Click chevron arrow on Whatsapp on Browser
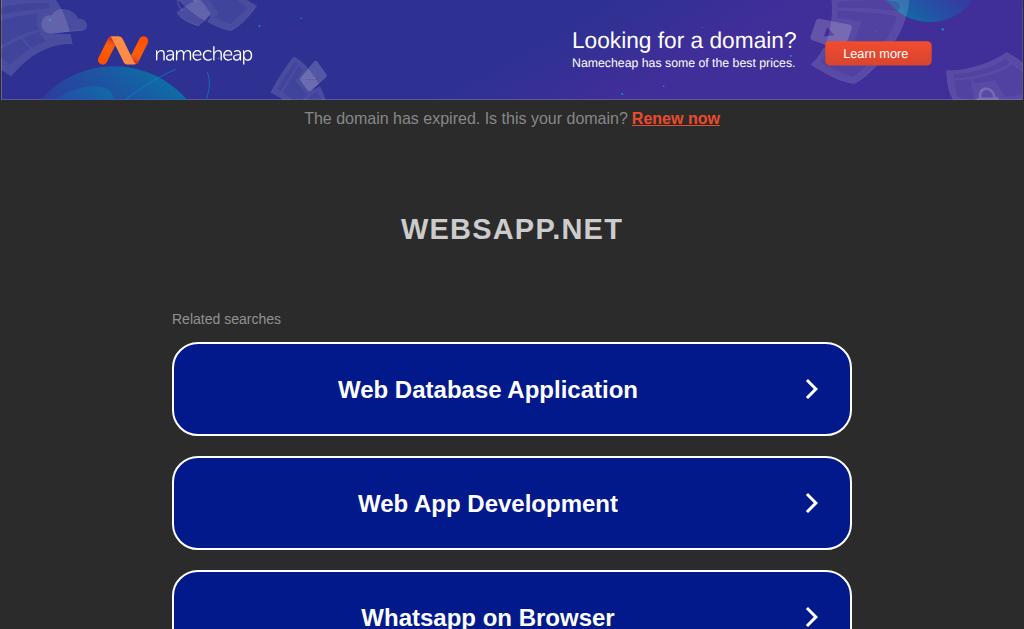Screen dimensions: 1024x629 pos(811,617)
